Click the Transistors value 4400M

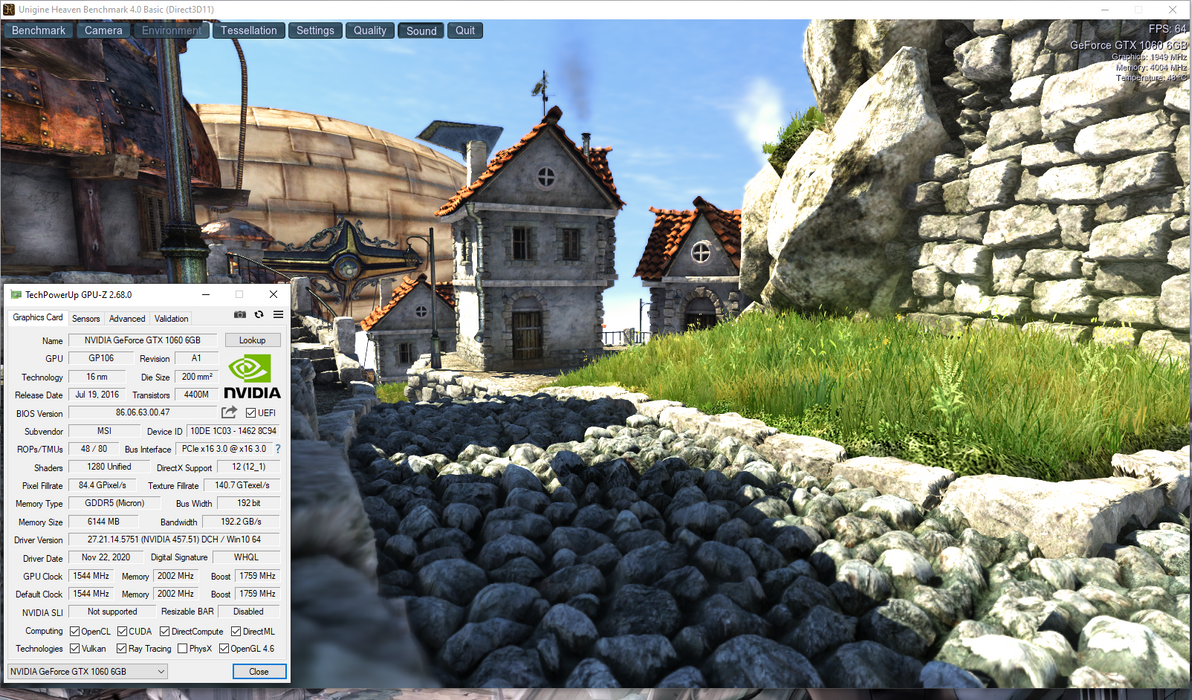[x=196, y=394]
